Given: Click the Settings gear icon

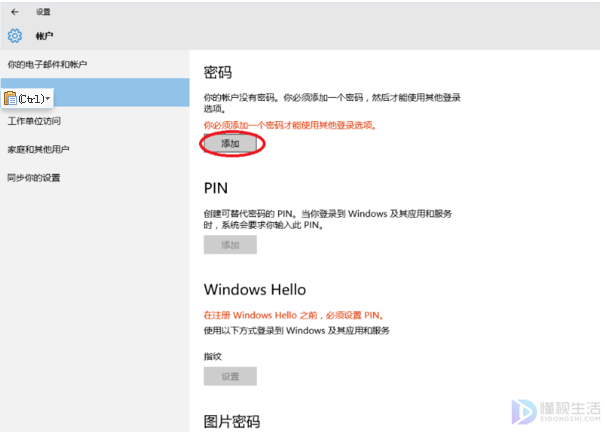Looking at the screenshot, I should (15, 36).
